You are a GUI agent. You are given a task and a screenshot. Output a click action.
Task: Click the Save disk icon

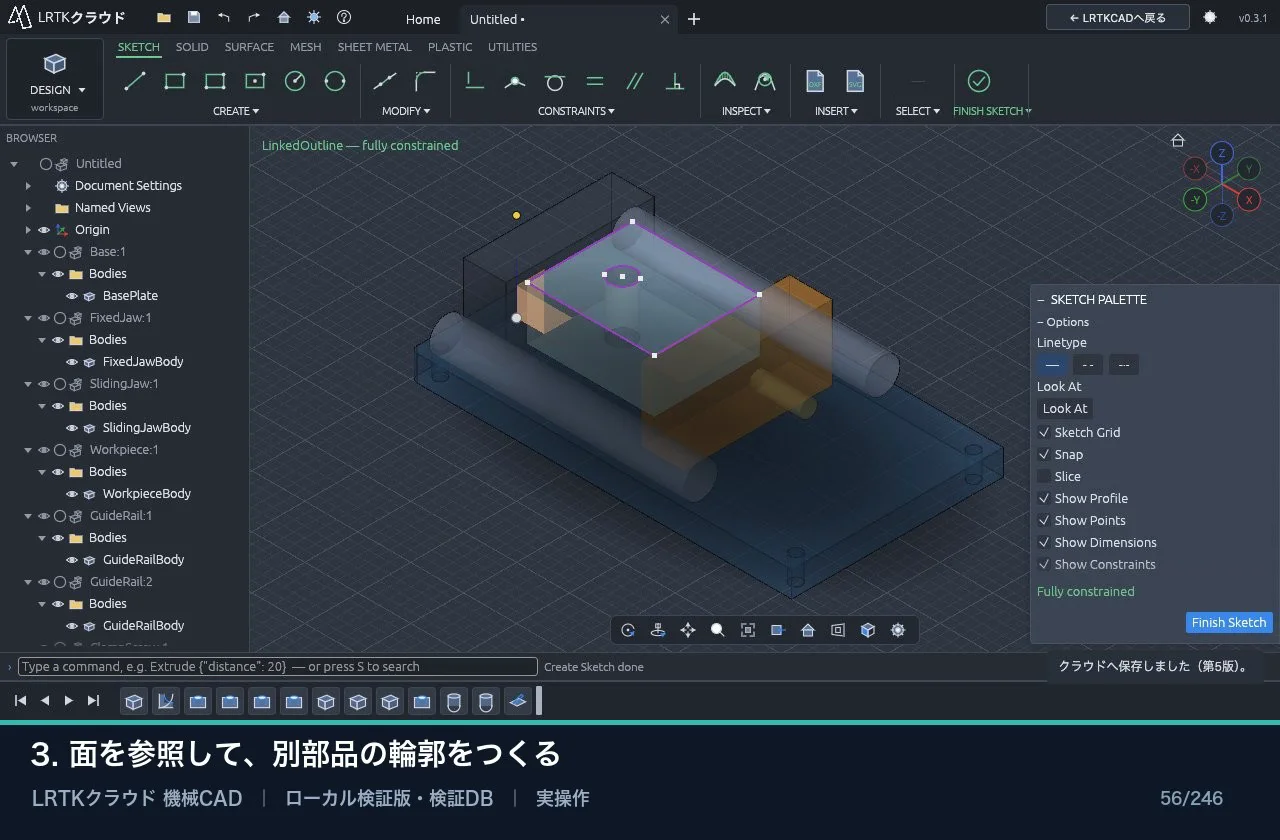click(x=194, y=18)
